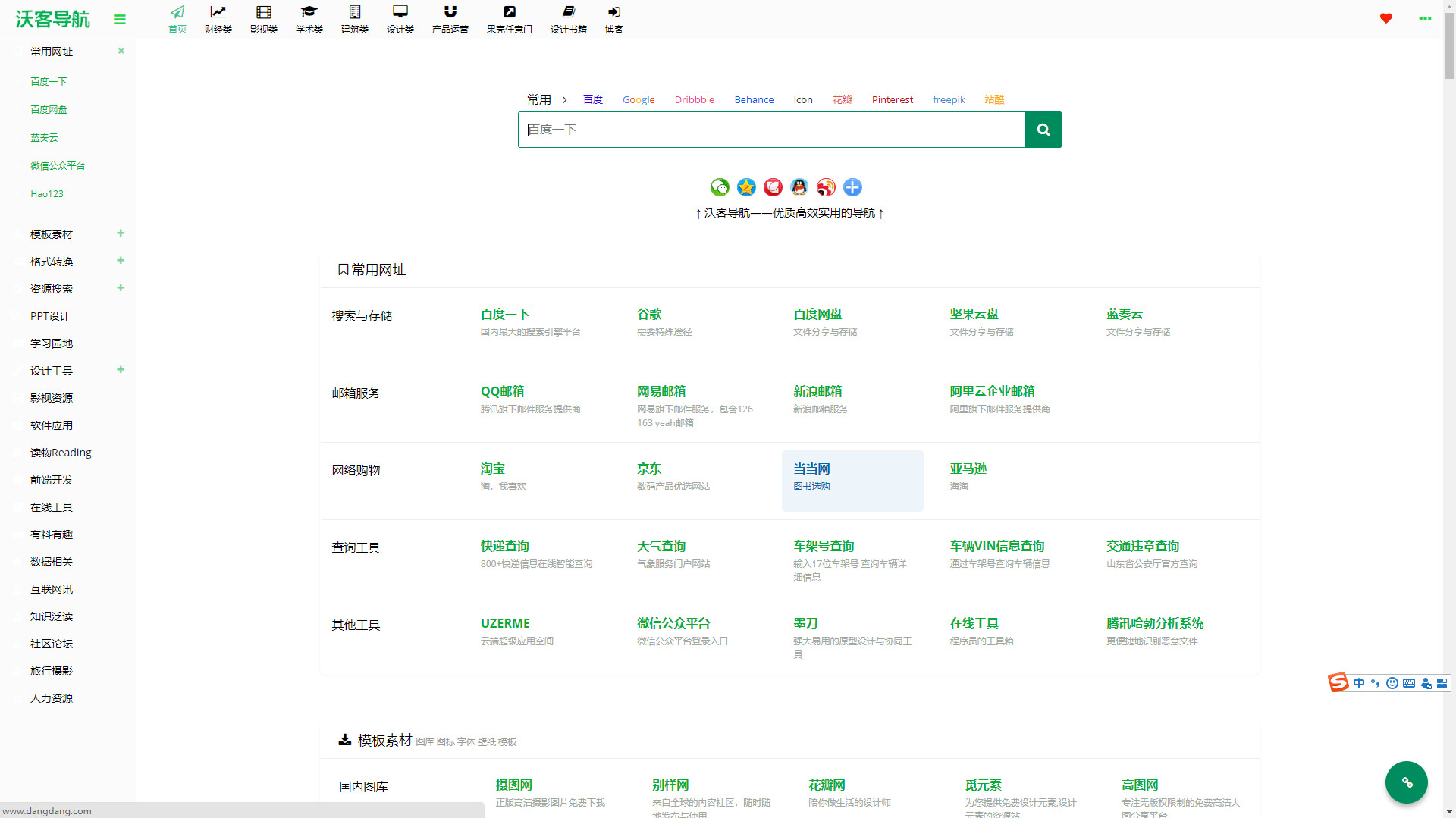Expand the 模板素材 sidebar section with plus icon
The width and height of the screenshot is (1456, 818).
point(121,233)
